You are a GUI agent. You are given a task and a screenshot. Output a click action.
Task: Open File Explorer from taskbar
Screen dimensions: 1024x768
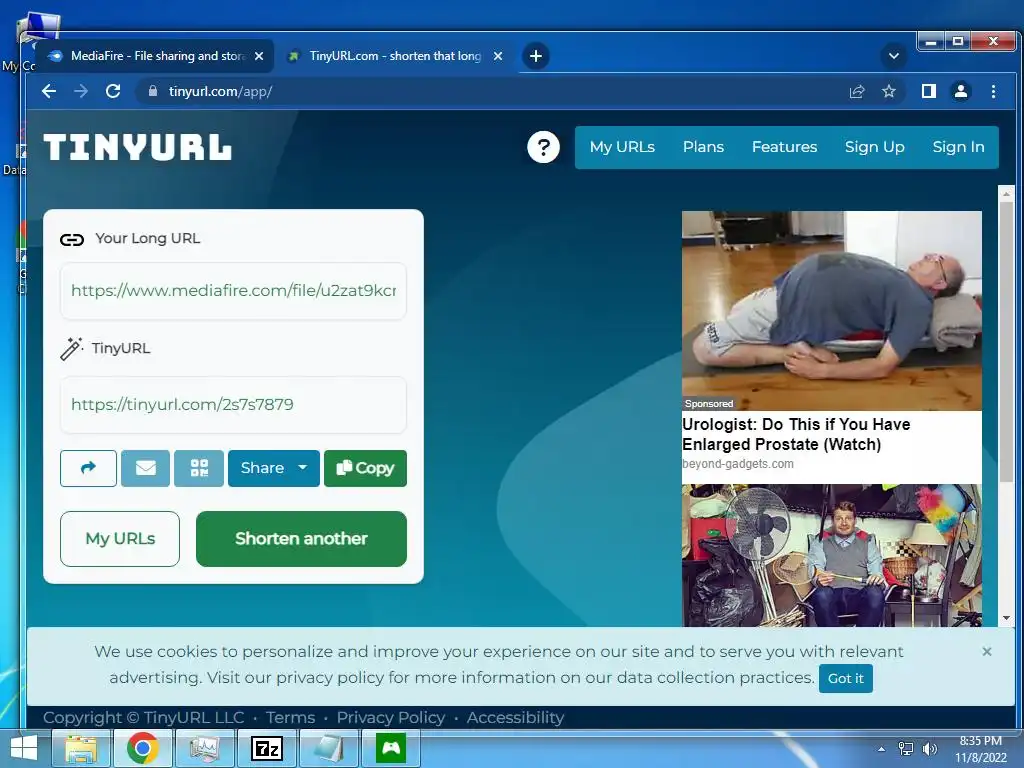click(81, 749)
